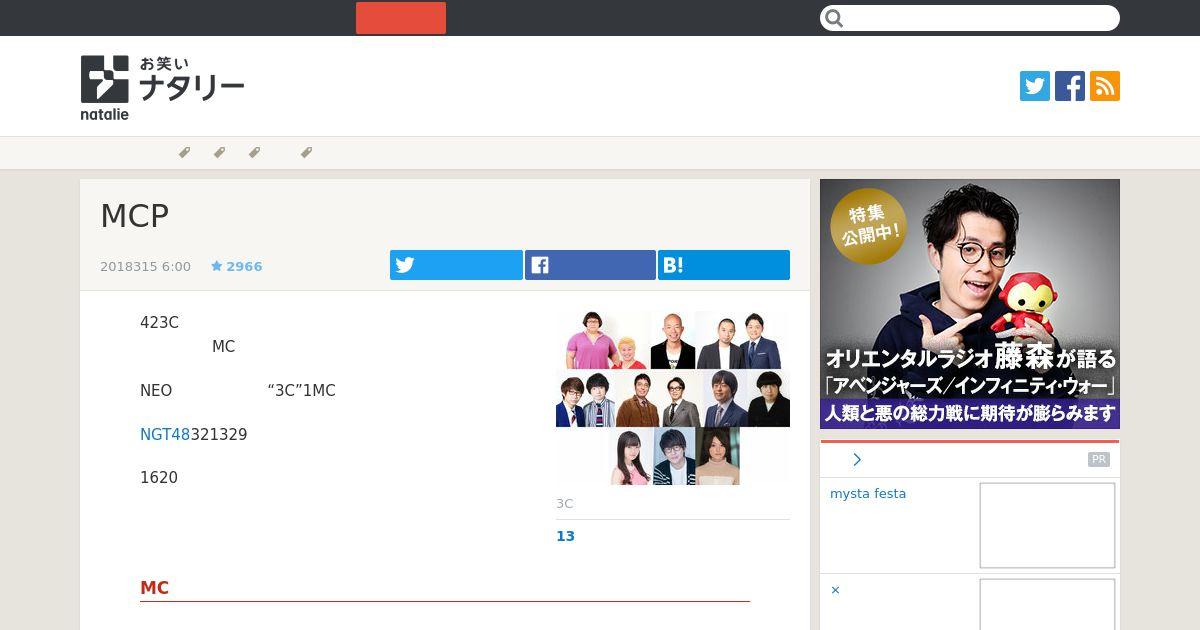Viewport: 1200px width, 630px height.
Task: Focus the search input field
Action: tap(970, 18)
